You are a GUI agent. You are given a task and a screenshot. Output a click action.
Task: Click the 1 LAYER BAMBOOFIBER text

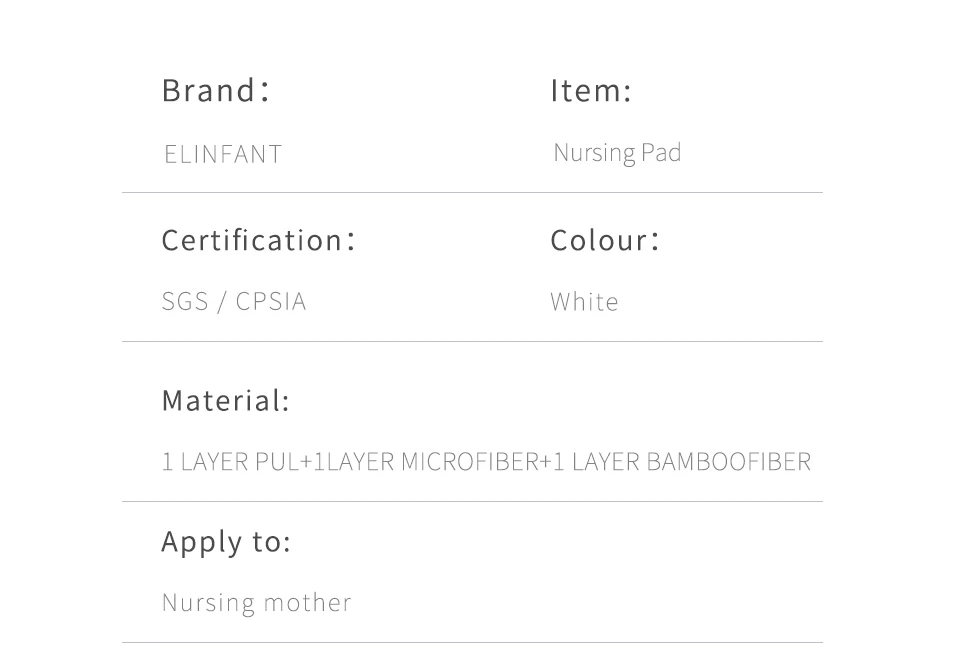[682, 462]
